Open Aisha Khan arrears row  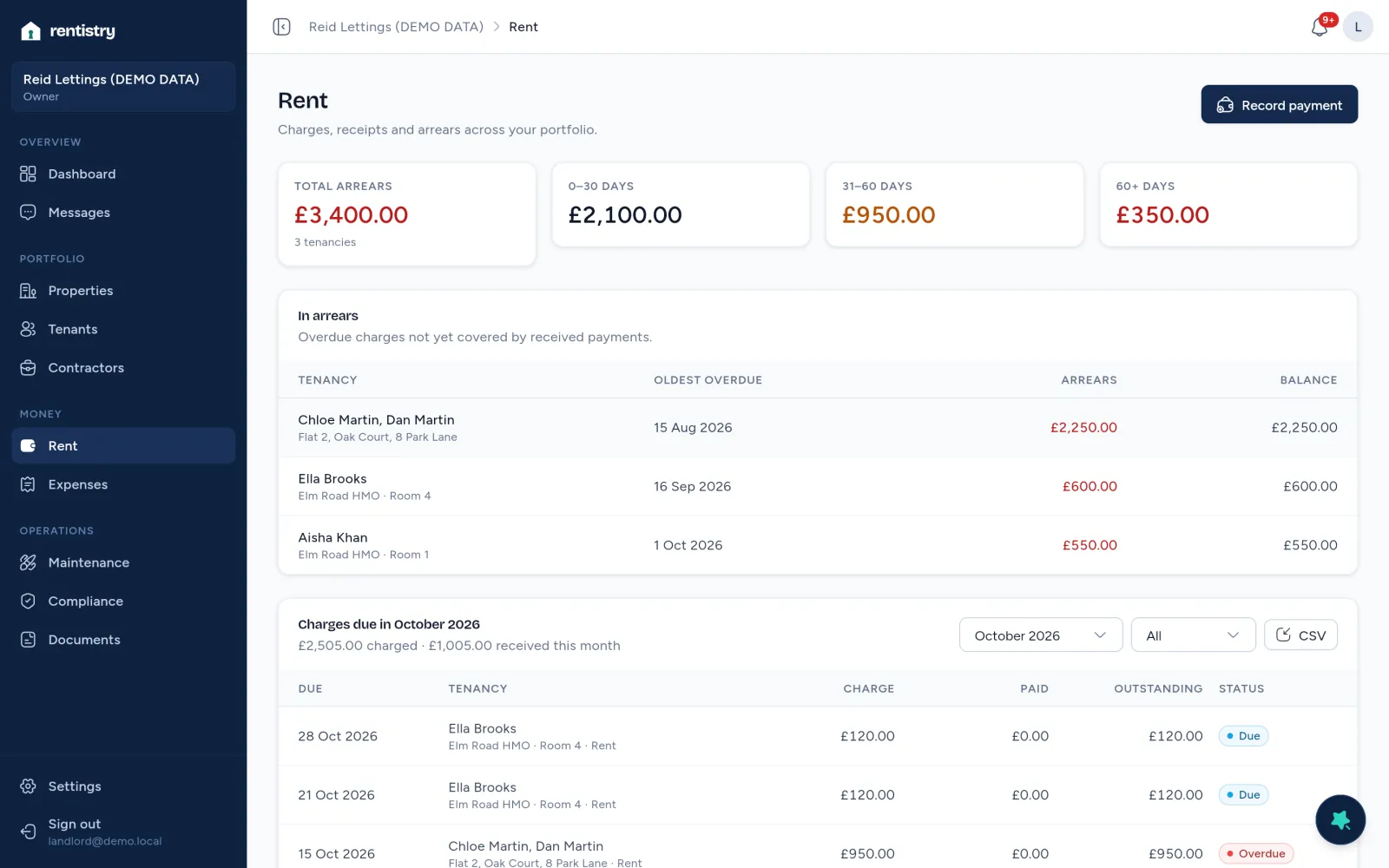(x=817, y=545)
